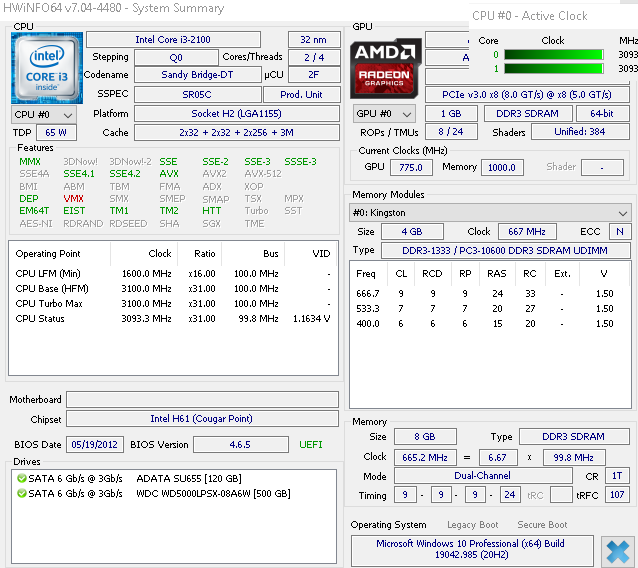Click the red VMX feature label
The height and width of the screenshot is (568, 638).
point(74,199)
